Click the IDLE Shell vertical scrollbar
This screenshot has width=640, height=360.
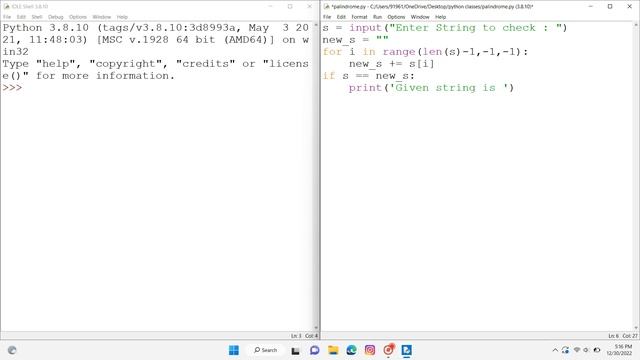316,176
